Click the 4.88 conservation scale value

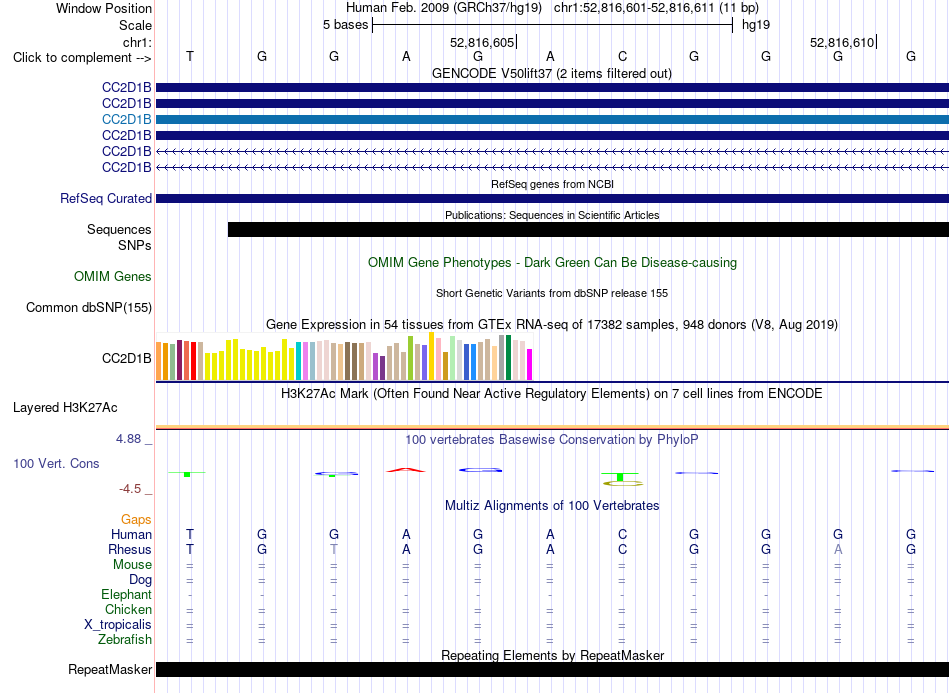tap(128, 439)
